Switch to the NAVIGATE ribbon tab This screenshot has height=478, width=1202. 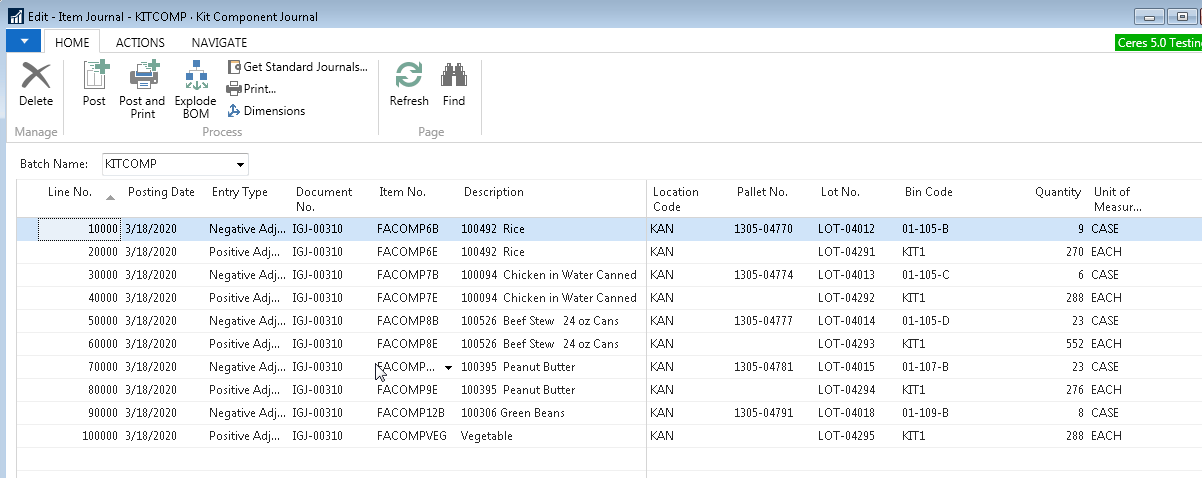click(x=219, y=42)
